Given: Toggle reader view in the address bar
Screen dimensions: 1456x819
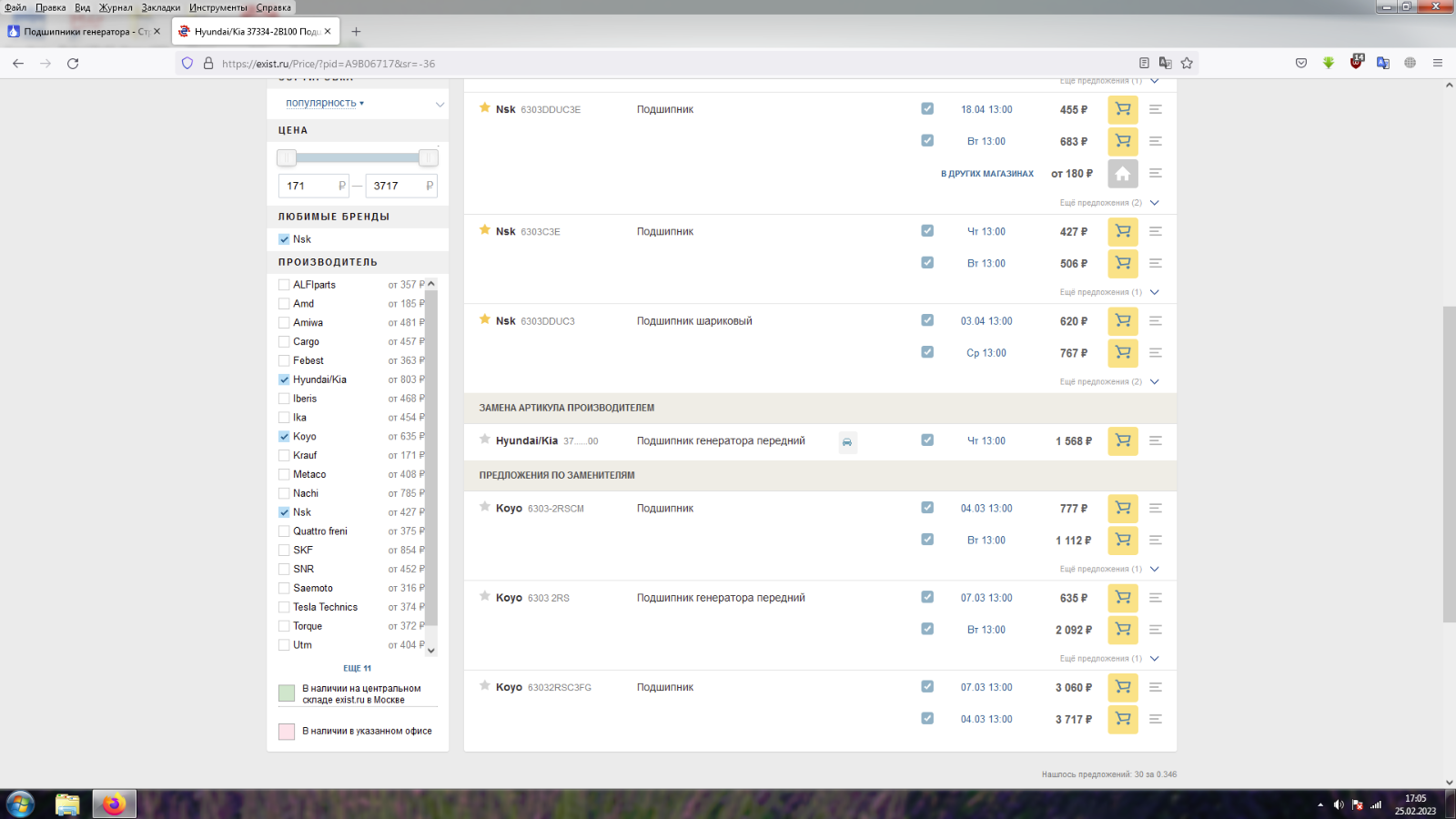Looking at the screenshot, I should [1144, 63].
